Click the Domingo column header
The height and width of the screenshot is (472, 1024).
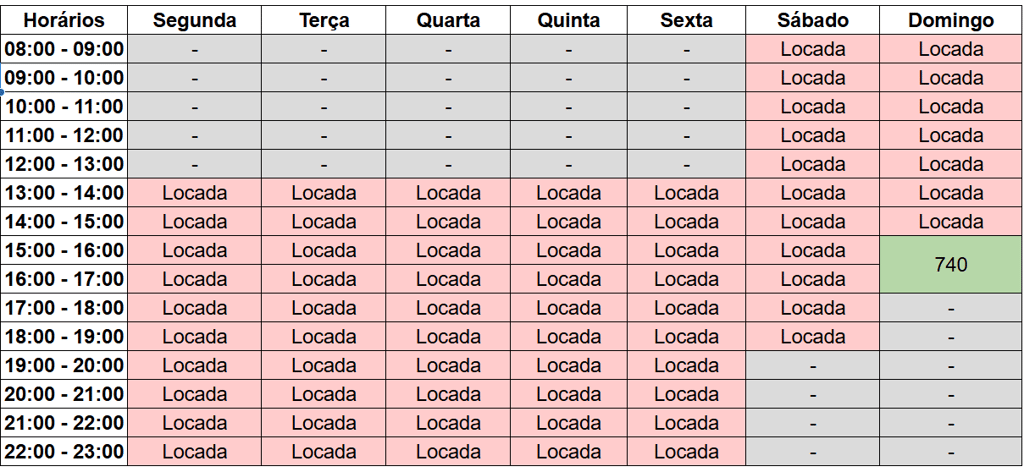click(x=950, y=20)
